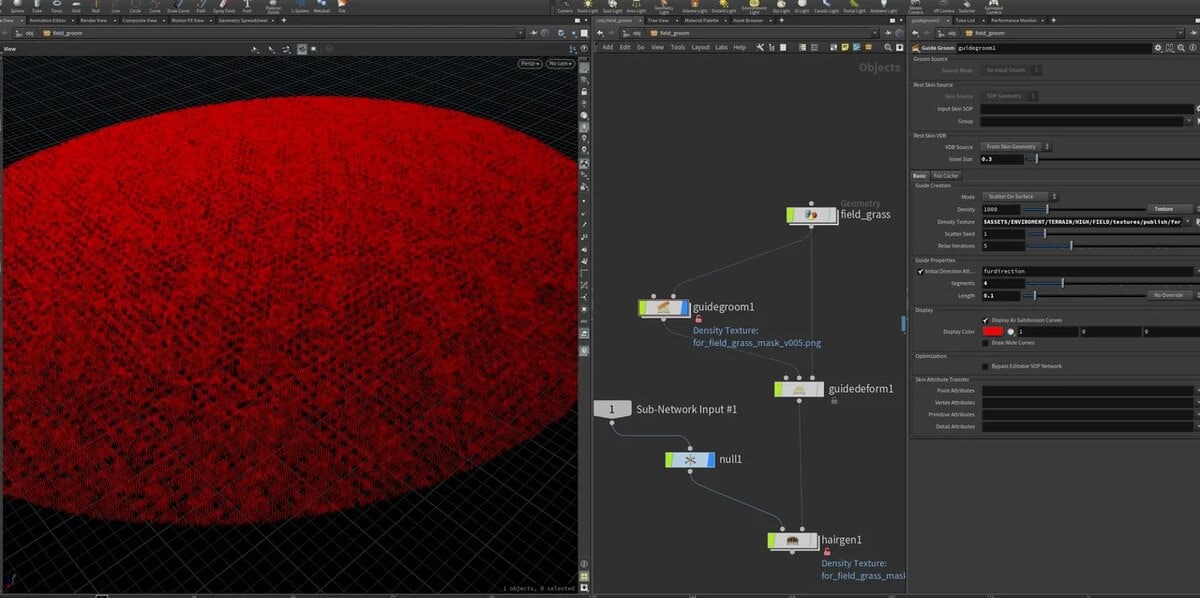1200x598 pixels.
Task: Select the hairgen1 node icon
Action: [793, 541]
